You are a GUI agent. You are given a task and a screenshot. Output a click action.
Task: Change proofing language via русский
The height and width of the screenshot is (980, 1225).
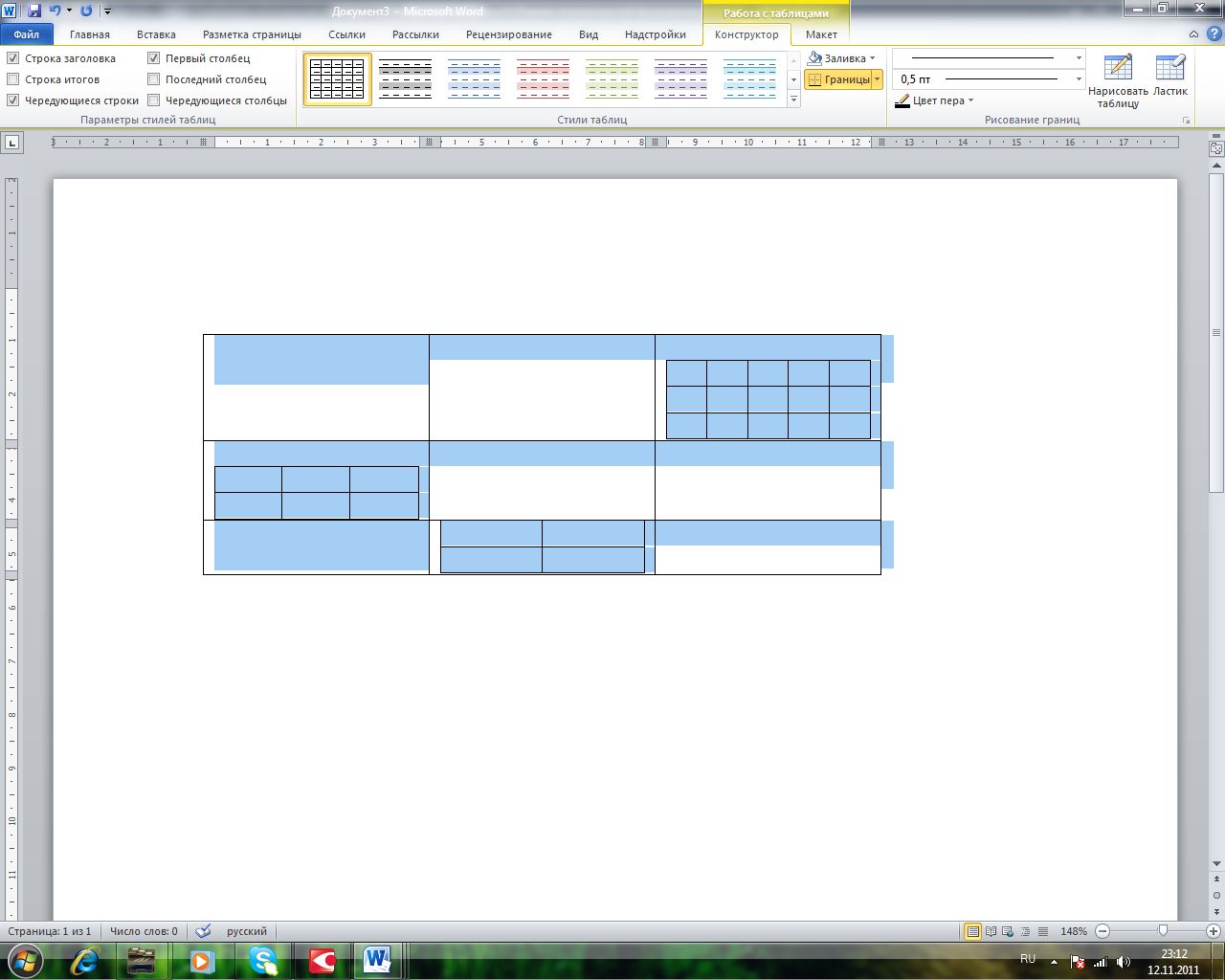(x=247, y=931)
